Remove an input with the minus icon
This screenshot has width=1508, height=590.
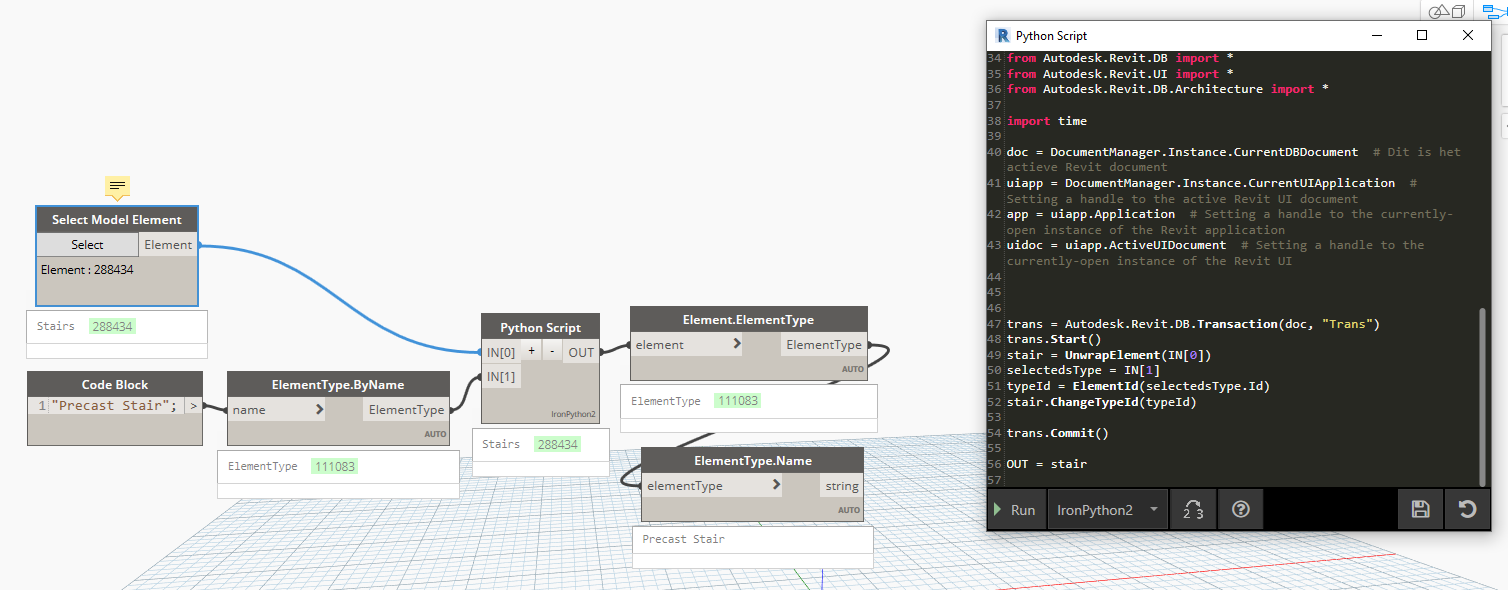pos(552,351)
